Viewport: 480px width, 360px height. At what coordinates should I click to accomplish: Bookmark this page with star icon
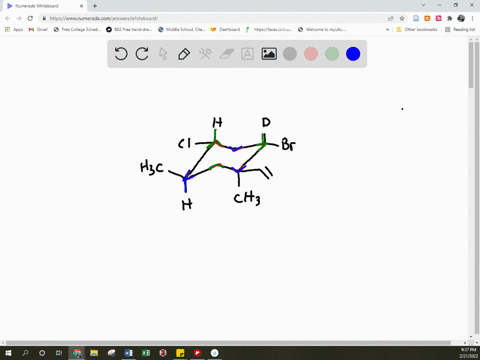coord(402,18)
